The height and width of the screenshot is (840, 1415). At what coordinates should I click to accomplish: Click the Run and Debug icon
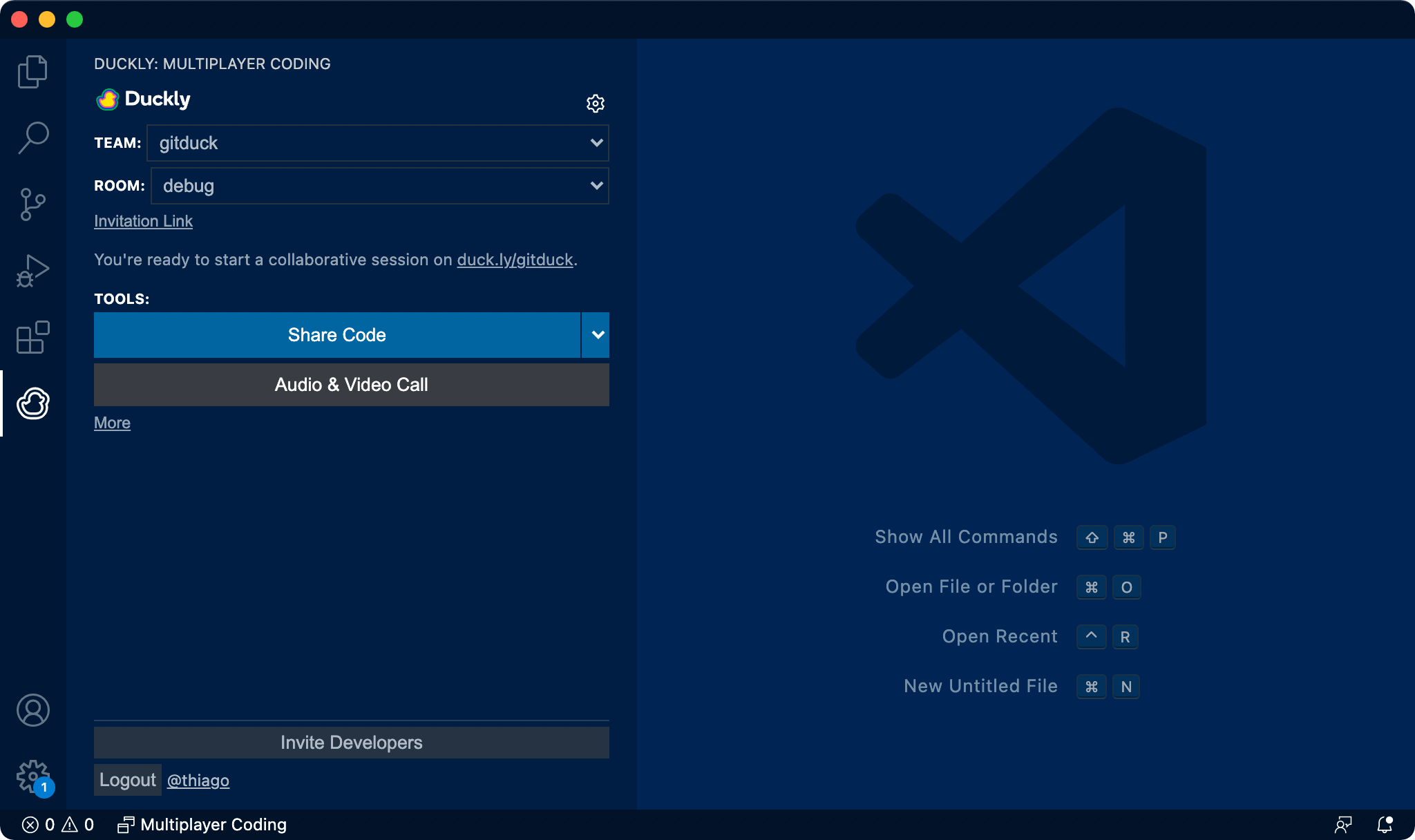point(32,271)
